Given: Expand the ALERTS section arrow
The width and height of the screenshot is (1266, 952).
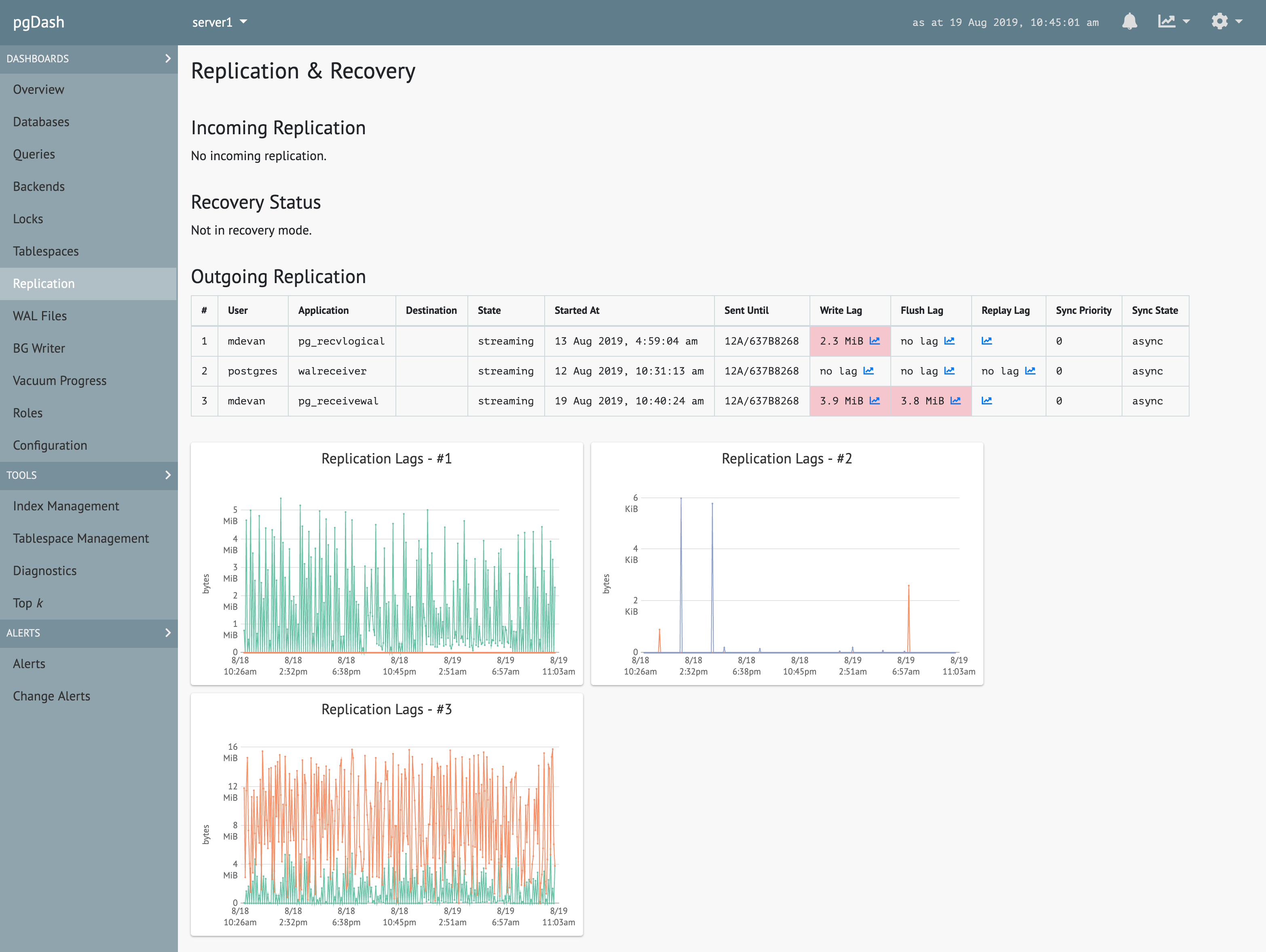Looking at the screenshot, I should (x=168, y=633).
